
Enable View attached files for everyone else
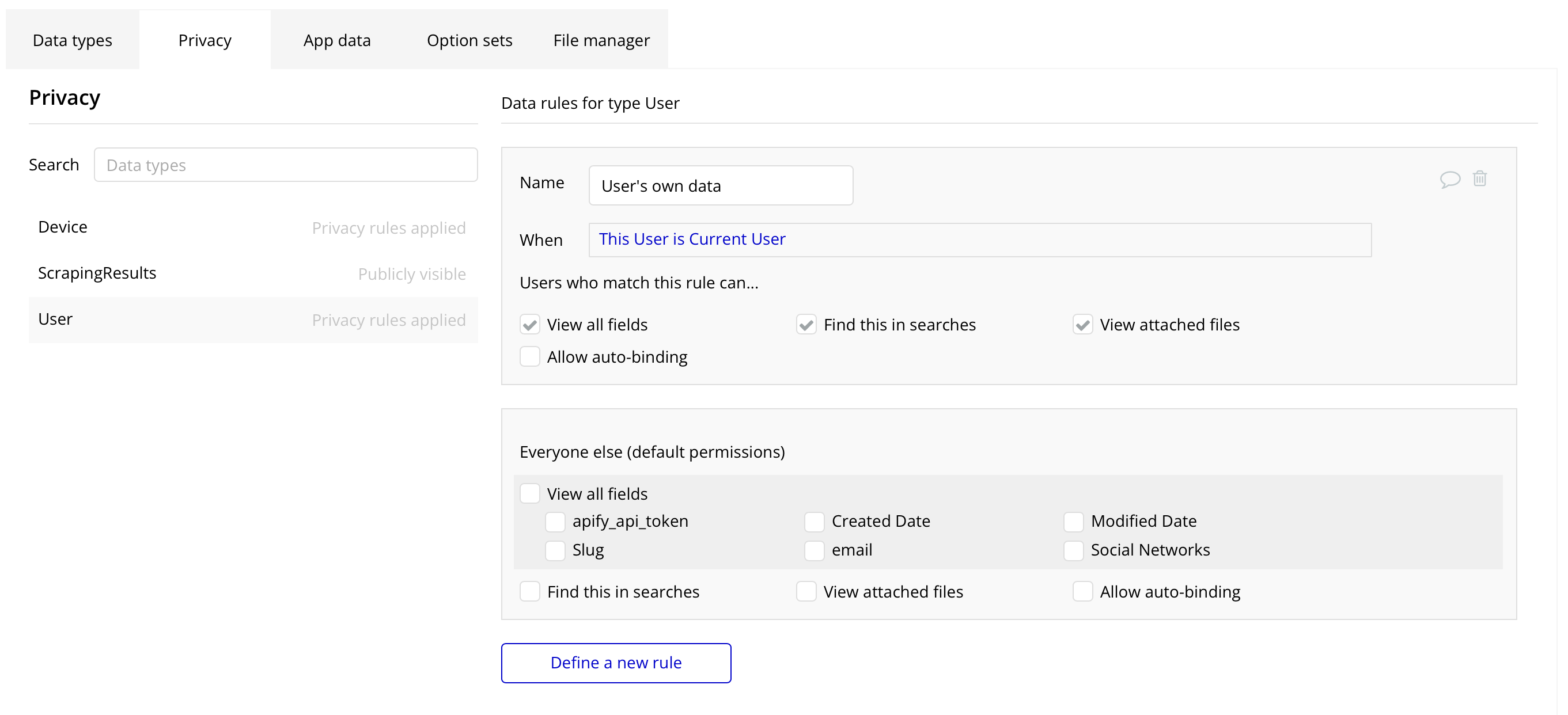pos(806,591)
